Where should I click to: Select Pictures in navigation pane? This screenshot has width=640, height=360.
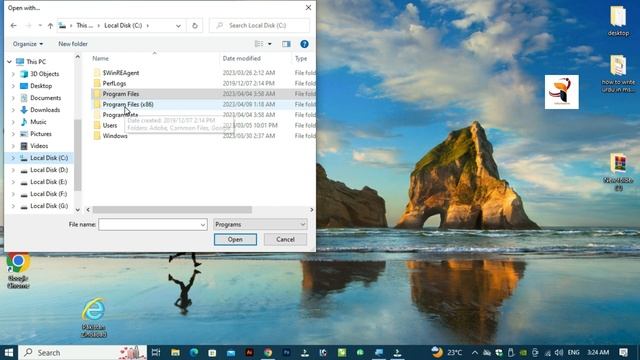(x=40, y=134)
